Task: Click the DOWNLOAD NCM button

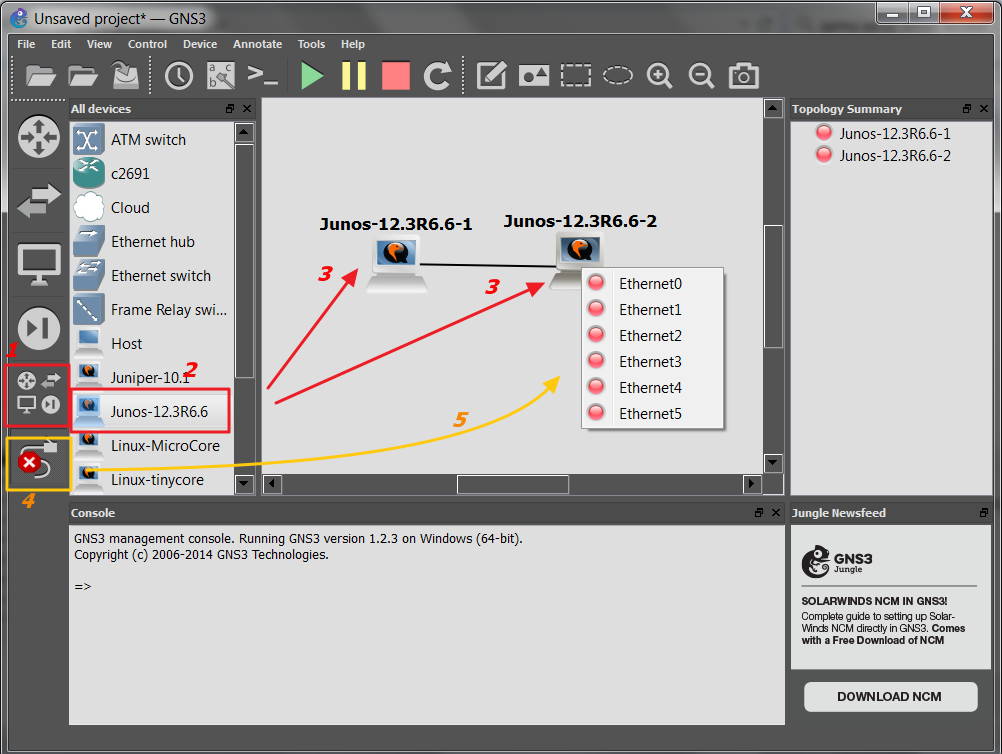Action: [x=890, y=696]
